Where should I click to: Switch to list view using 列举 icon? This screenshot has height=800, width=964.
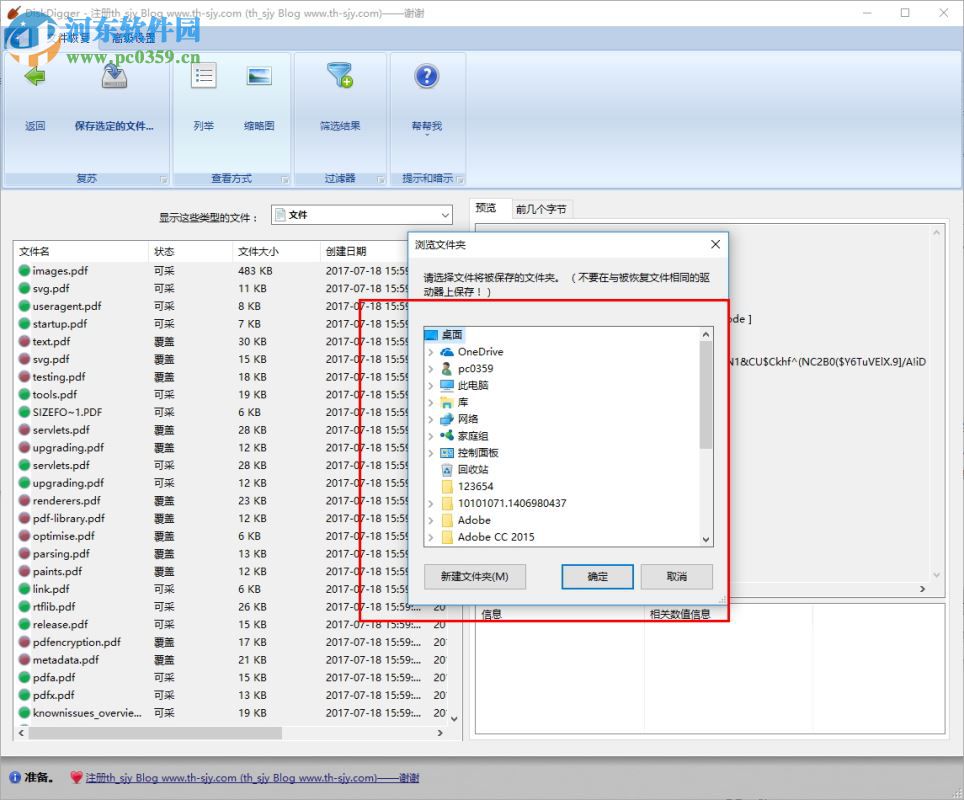coord(203,75)
